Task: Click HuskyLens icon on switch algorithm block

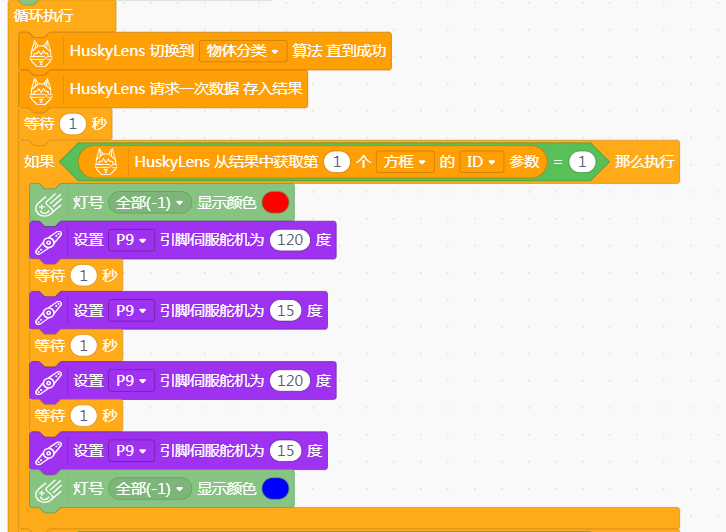Action: pyautogui.click(x=41, y=53)
